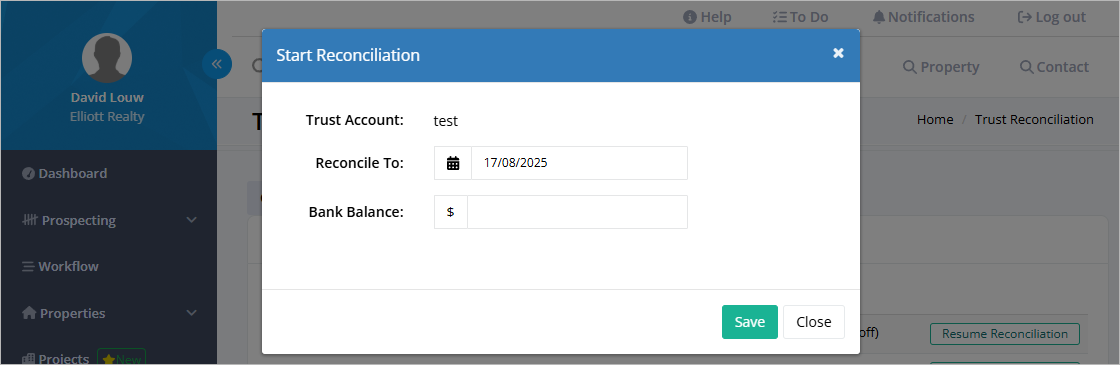Viewport: 1120px width, 365px height.
Task: Open the To Do list
Action: (x=801, y=17)
